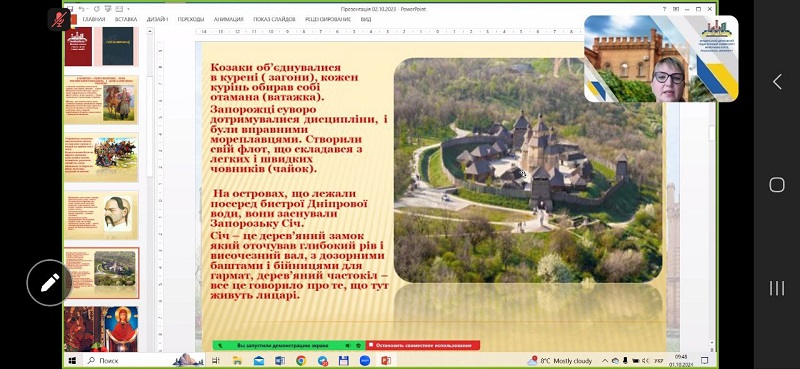800x369 pixels.
Task: Open Google Chrome from the taskbar
Action: 301,361
